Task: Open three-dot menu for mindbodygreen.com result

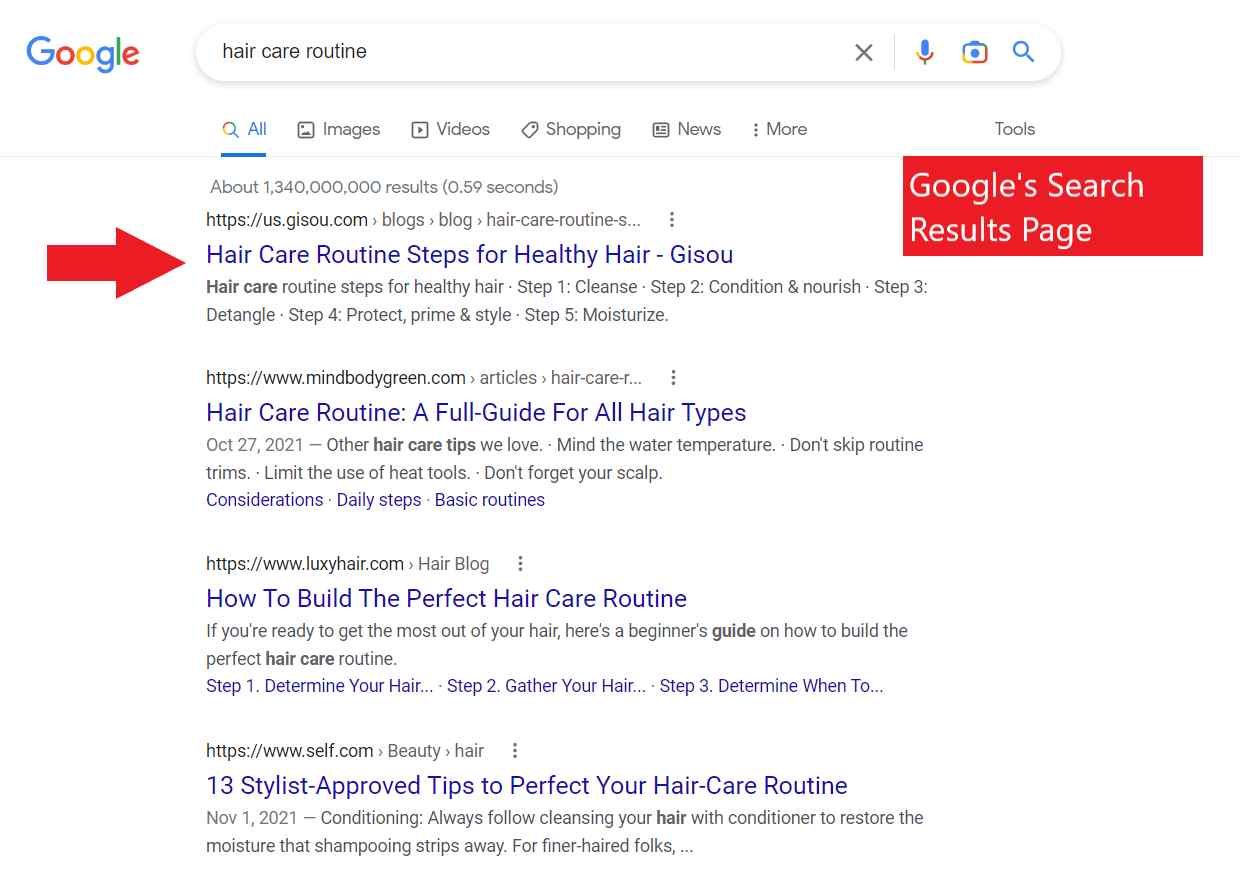Action: point(673,377)
